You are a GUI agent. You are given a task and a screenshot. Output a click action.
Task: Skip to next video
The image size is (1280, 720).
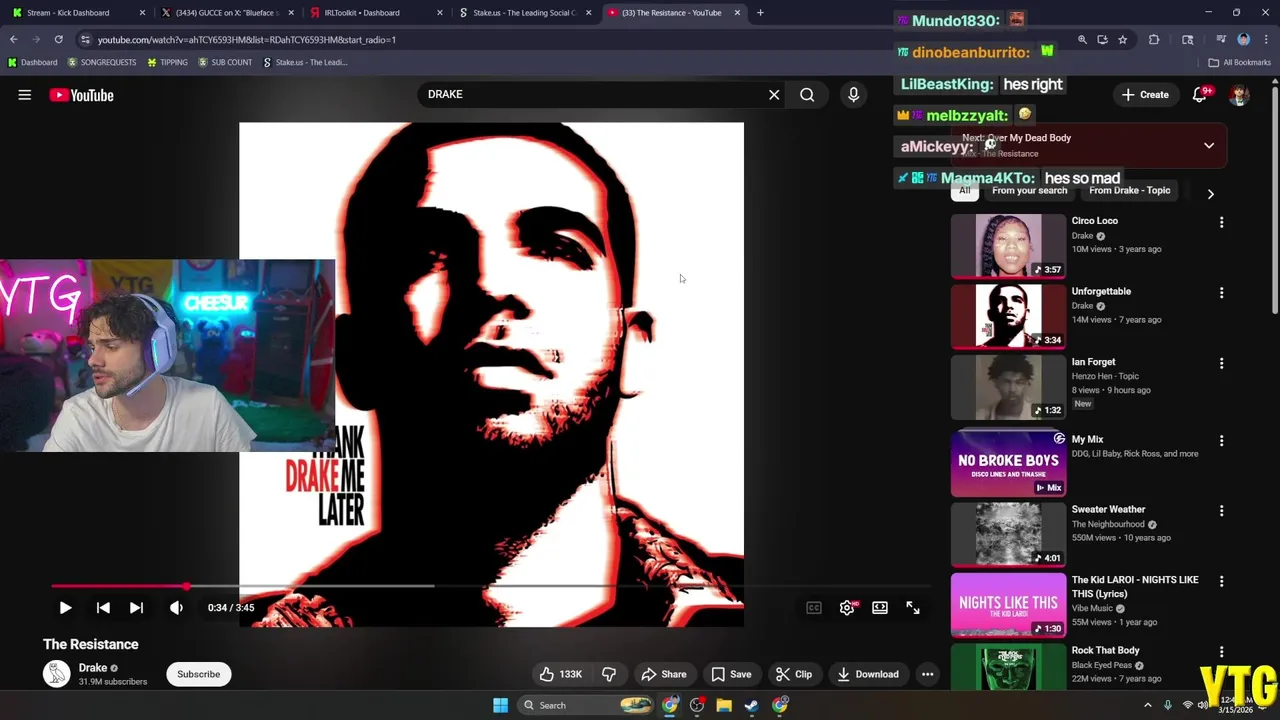point(137,607)
